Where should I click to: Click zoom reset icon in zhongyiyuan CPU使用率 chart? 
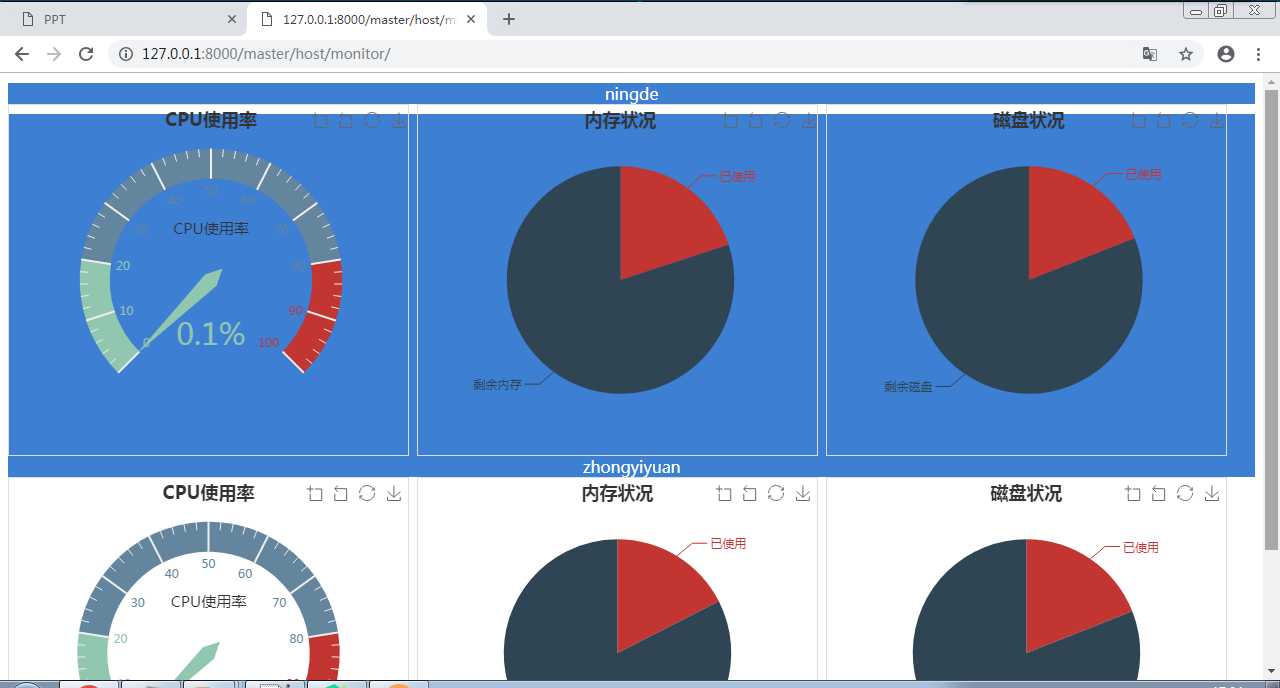pyautogui.click(x=341, y=493)
